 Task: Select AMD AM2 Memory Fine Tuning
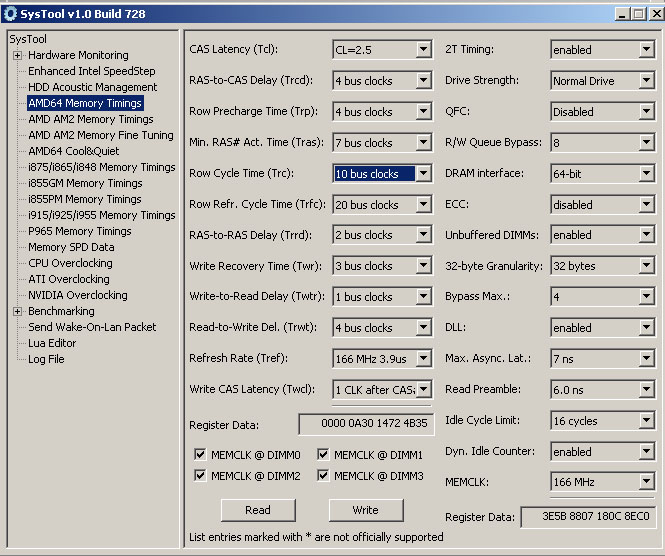(101, 135)
